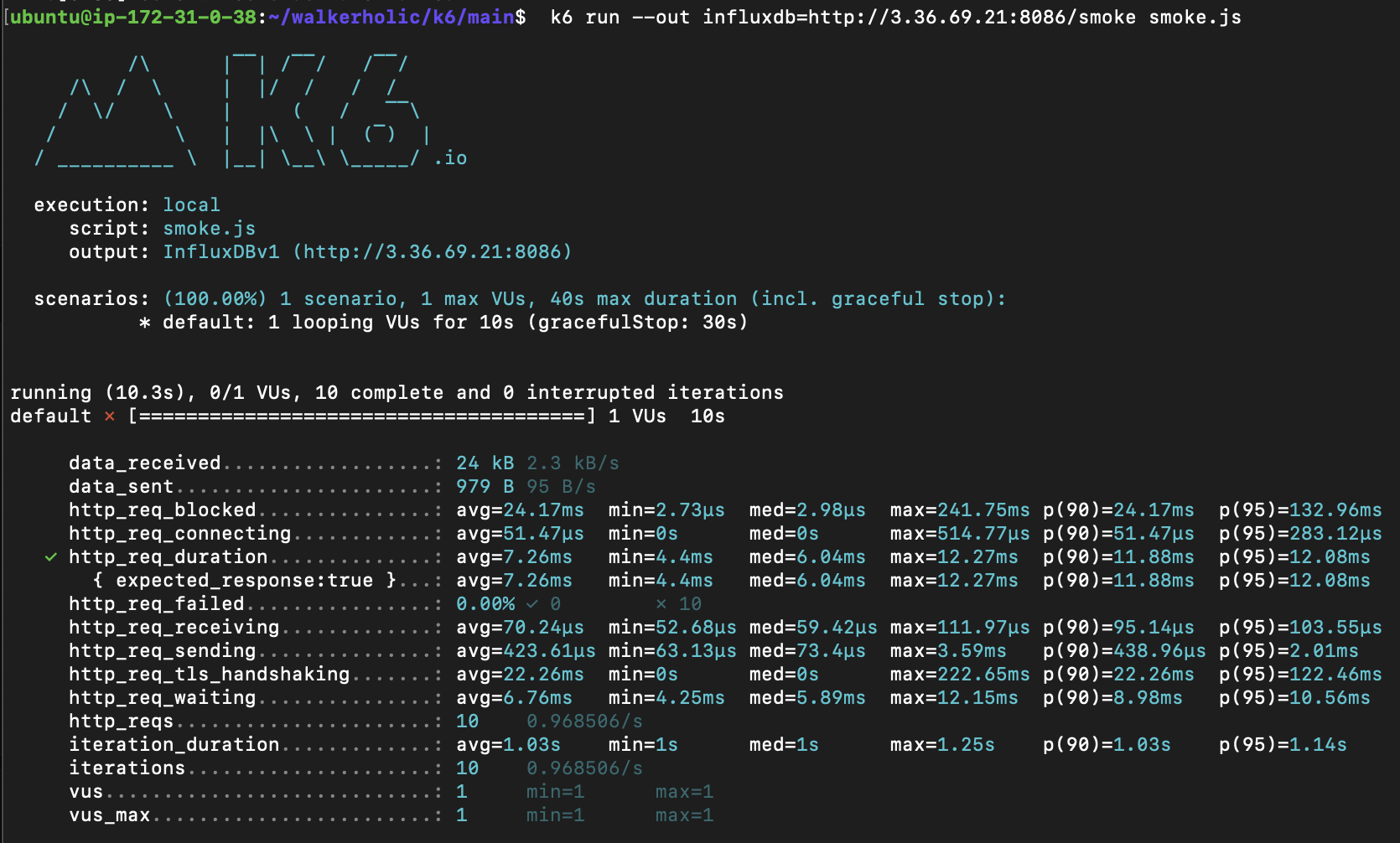1400x843 pixels.
Task: Click the 'ubuntu@ip-172-31-0-38' prompt text
Action: [134, 18]
